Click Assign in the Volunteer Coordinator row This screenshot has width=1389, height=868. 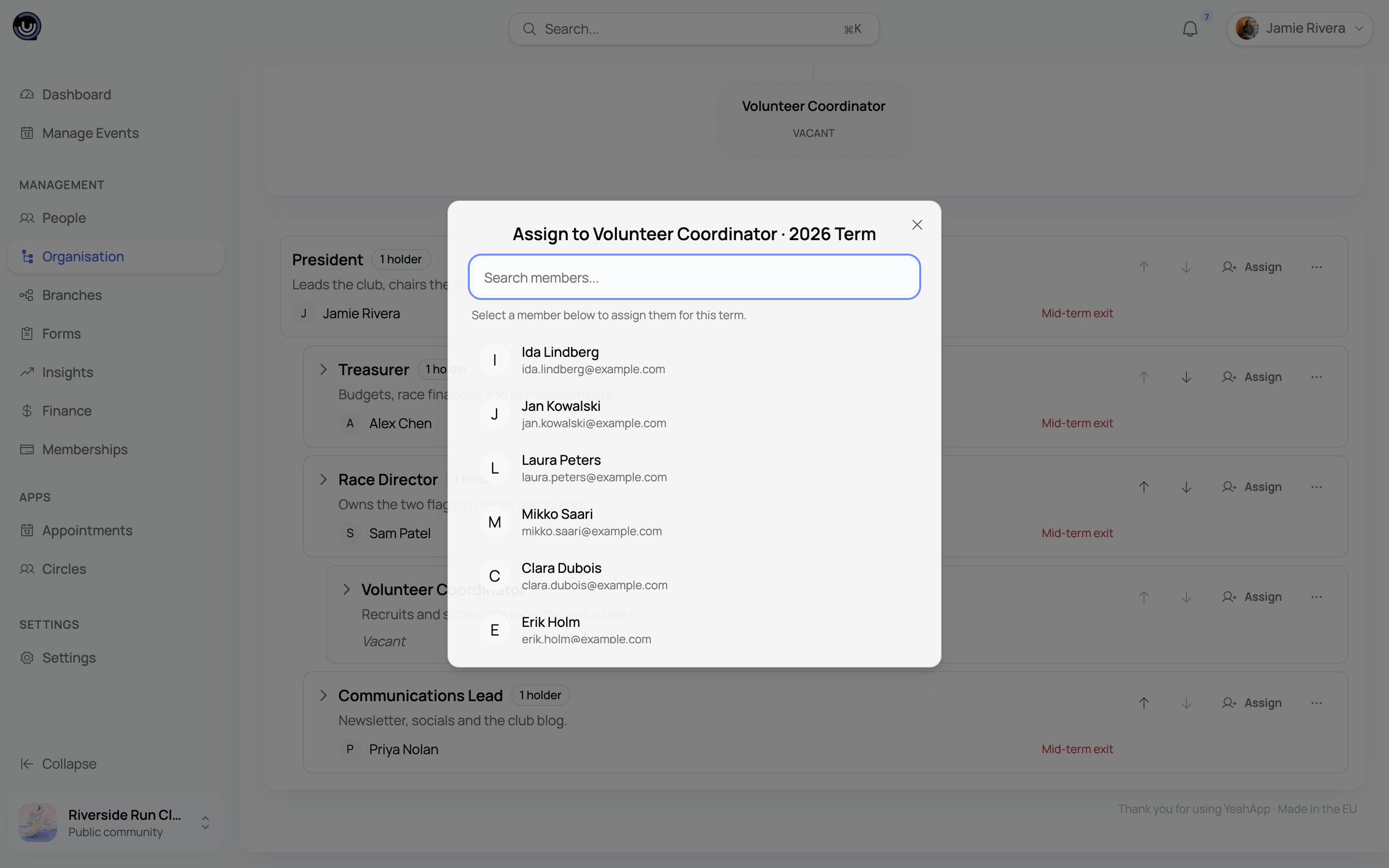[x=1252, y=597]
